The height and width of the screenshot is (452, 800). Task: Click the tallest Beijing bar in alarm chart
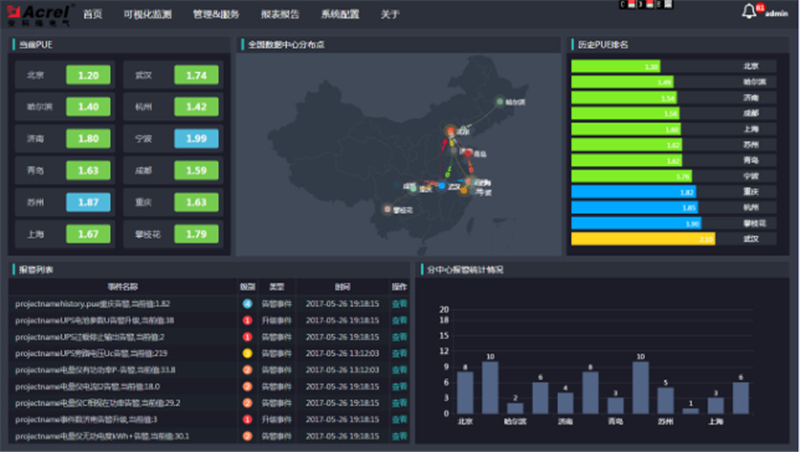490,387
